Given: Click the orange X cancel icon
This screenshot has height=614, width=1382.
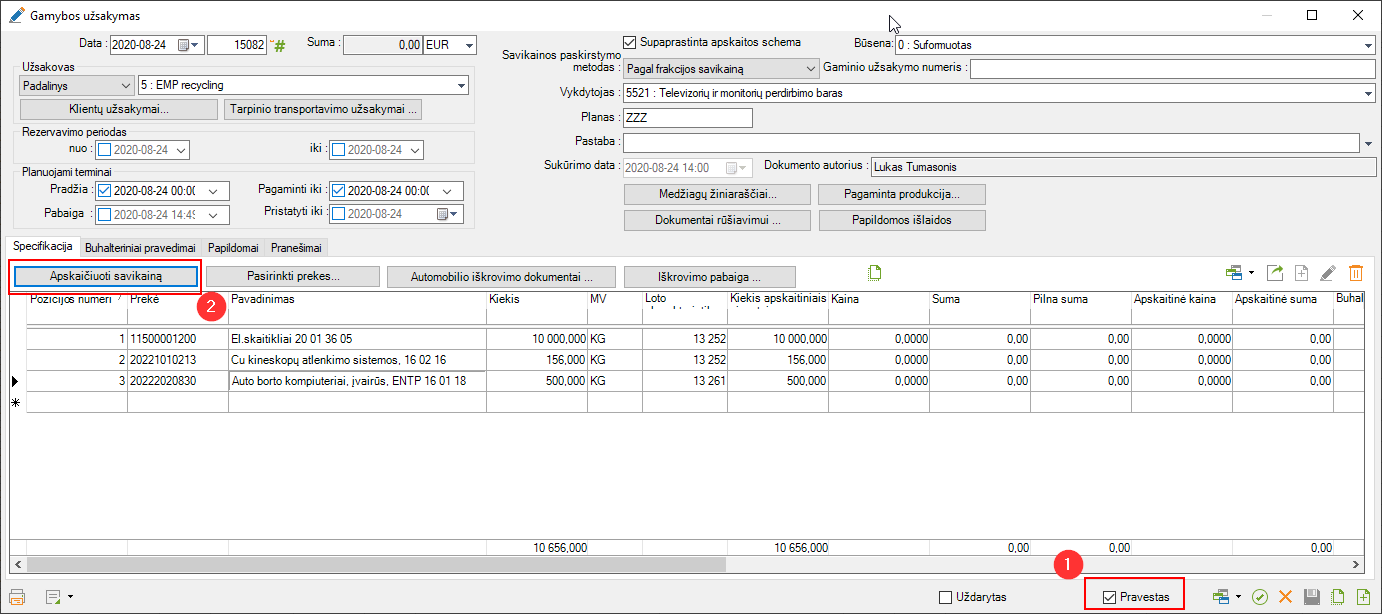Looking at the screenshot, I should [1286, 597].
